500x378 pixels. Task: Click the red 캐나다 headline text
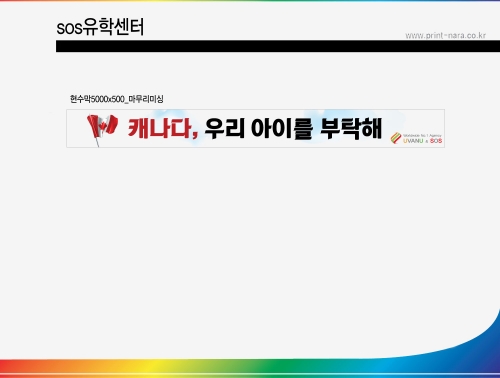[x=159, y=128]
